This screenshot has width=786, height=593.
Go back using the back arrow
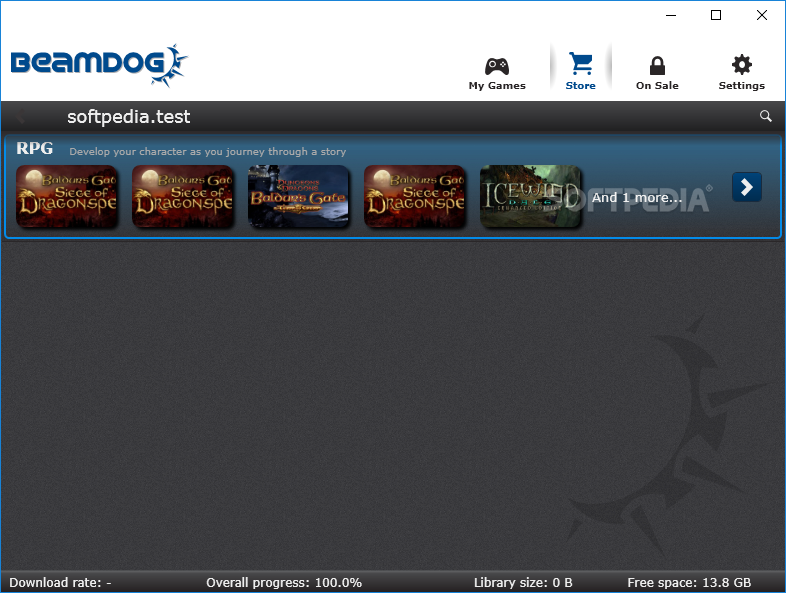(21, 116)
